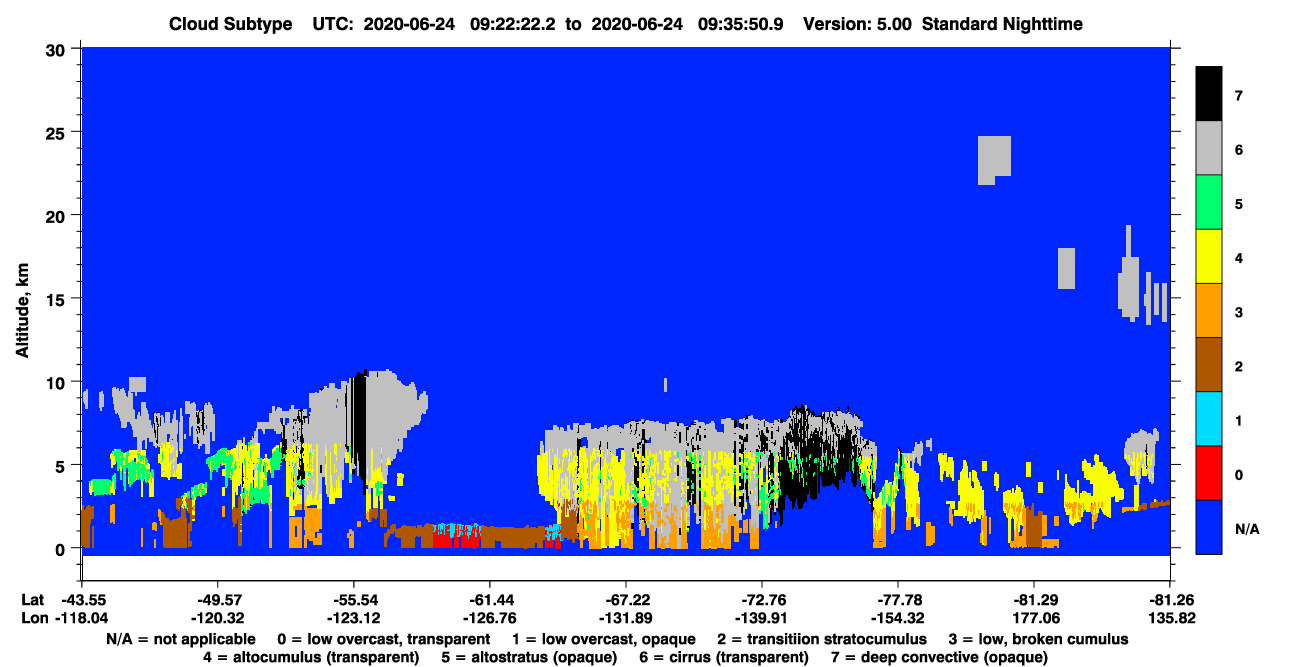
Task: Click longitude value -126.76
Action: click(489, 617)
